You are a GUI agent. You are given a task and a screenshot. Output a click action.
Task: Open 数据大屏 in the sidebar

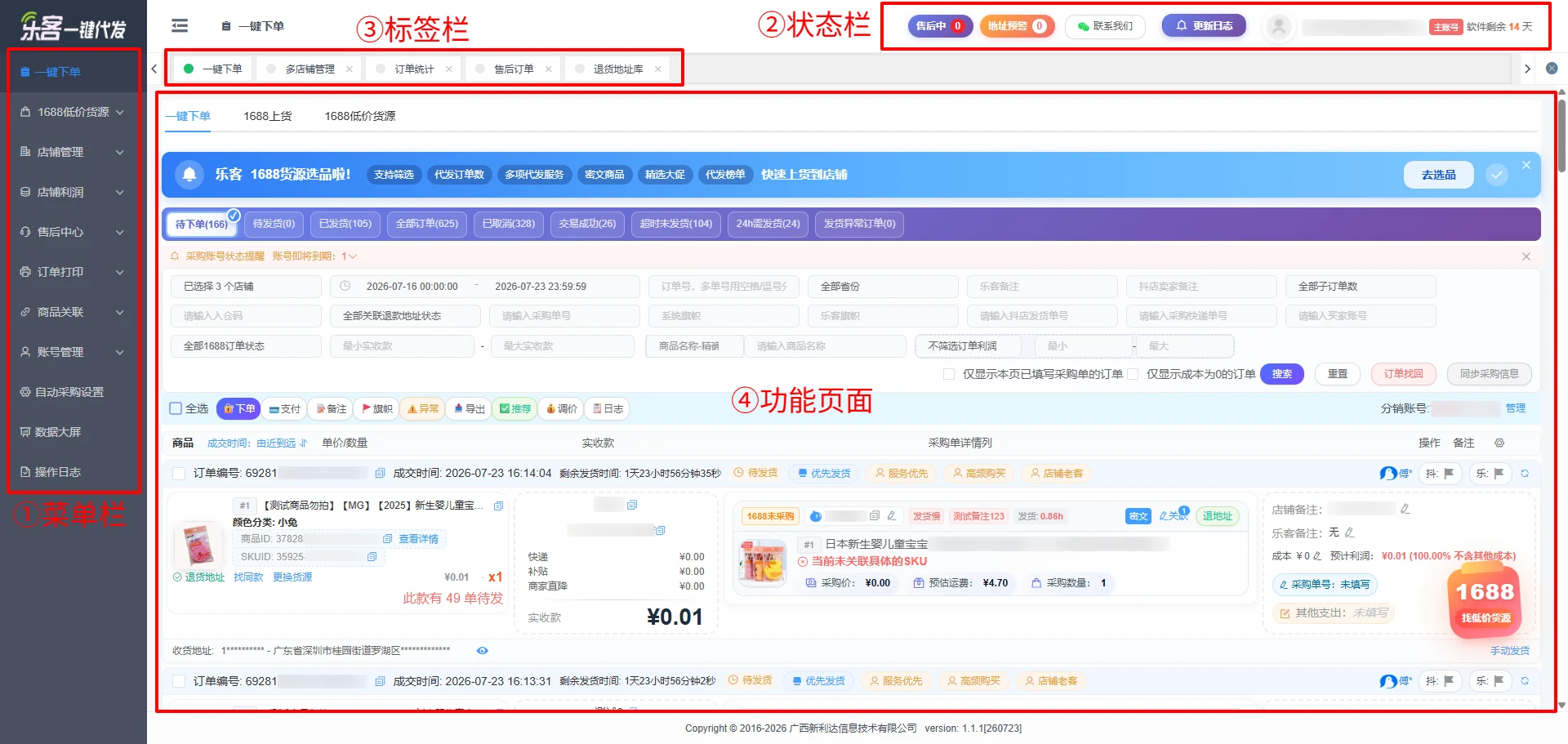tap(73, 432)
